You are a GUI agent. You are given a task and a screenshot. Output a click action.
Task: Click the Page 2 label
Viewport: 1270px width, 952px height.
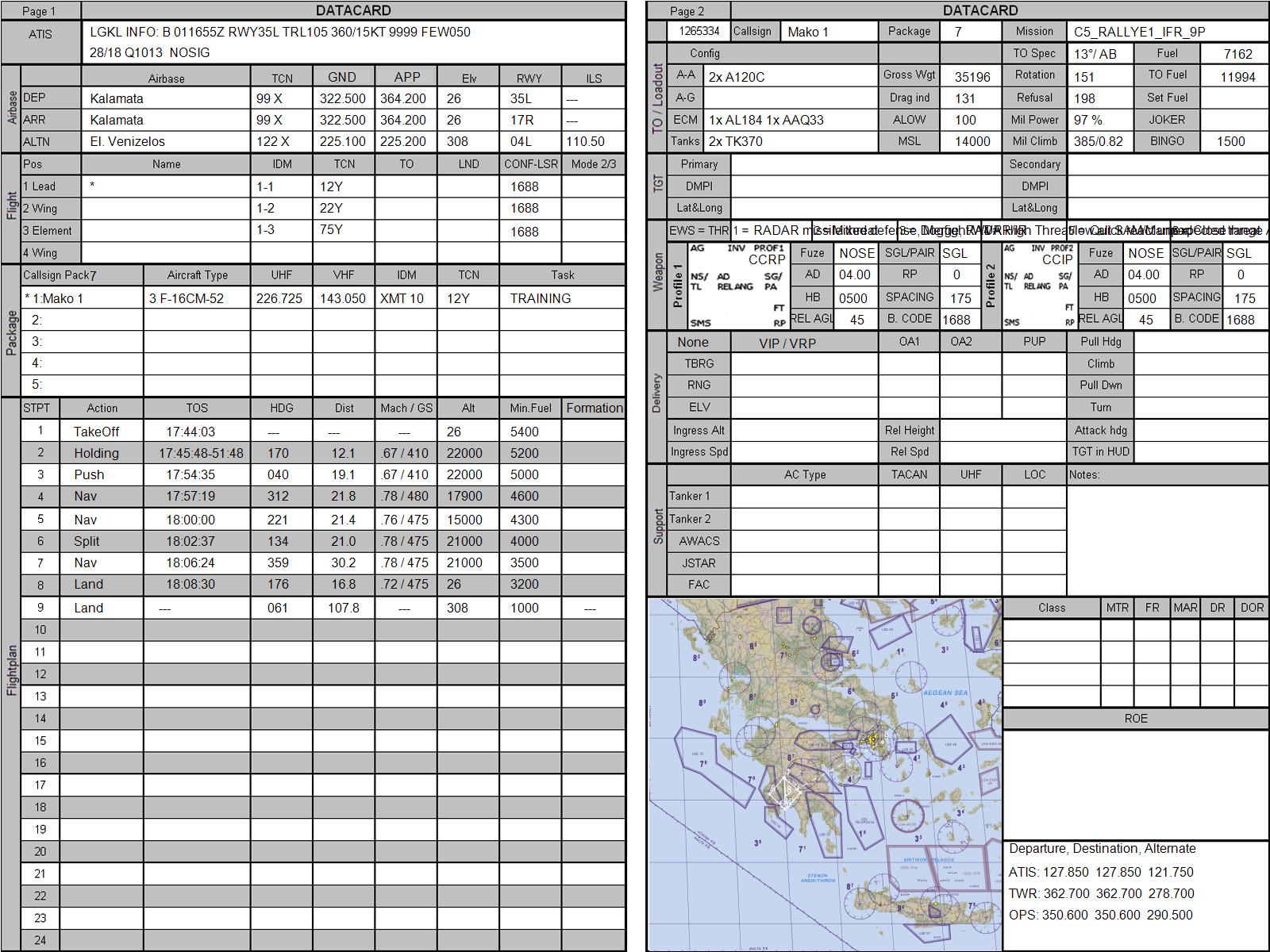[687, 11]
